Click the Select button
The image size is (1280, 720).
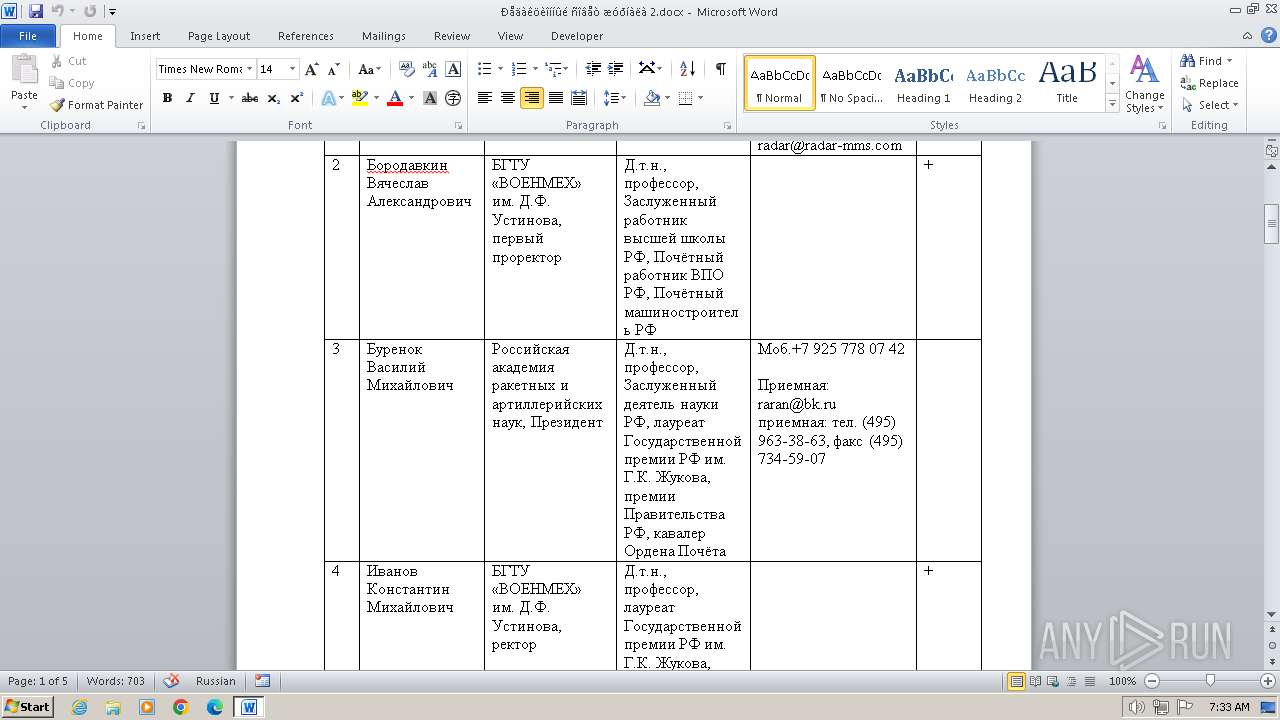click(x=1210, y=105)
